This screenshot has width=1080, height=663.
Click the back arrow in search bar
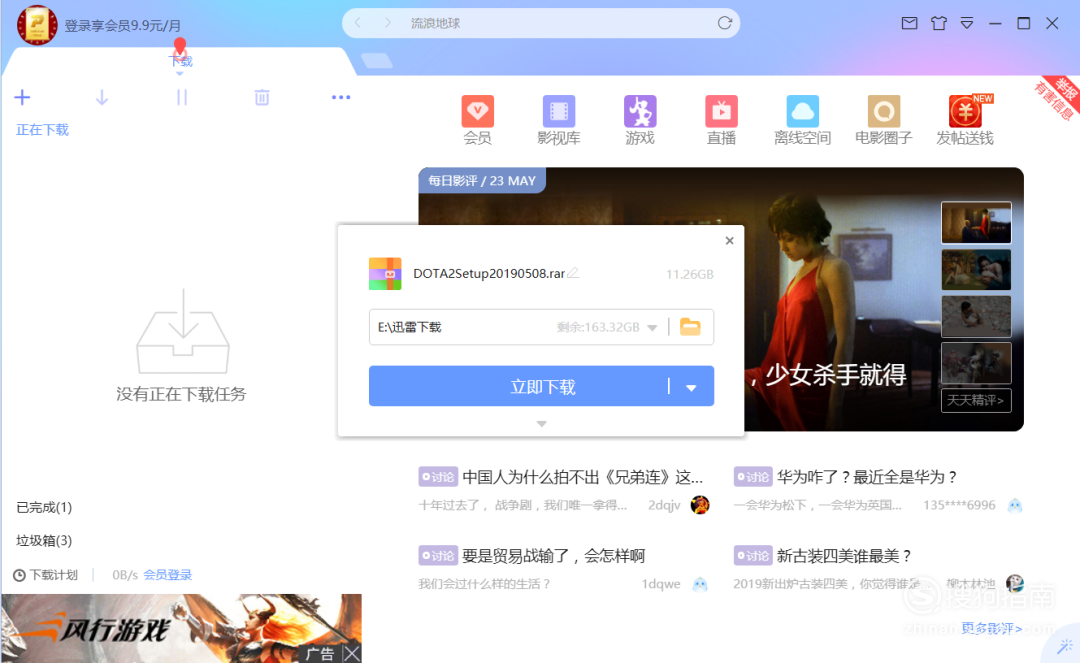pyautogui.click(x=357, y=23)
